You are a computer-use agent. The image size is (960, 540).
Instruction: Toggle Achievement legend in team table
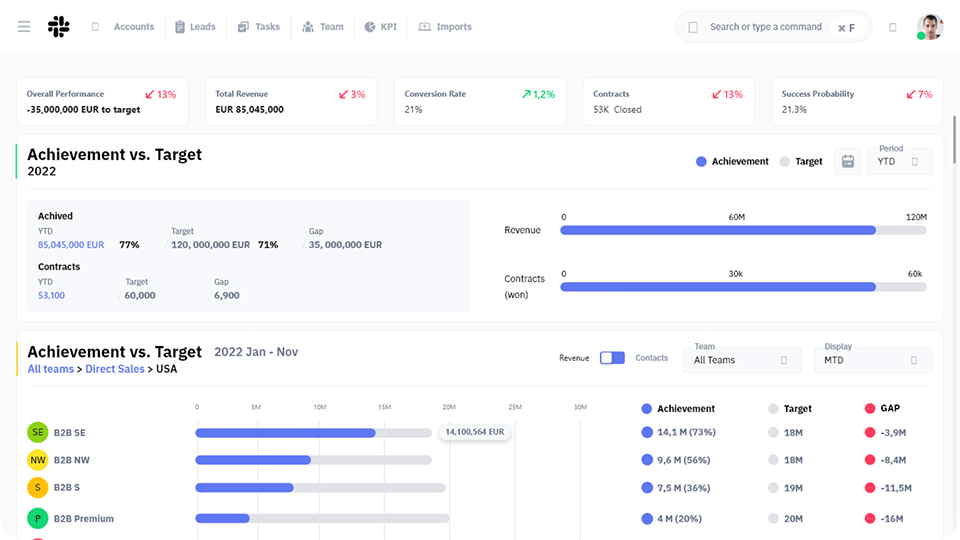678,408
